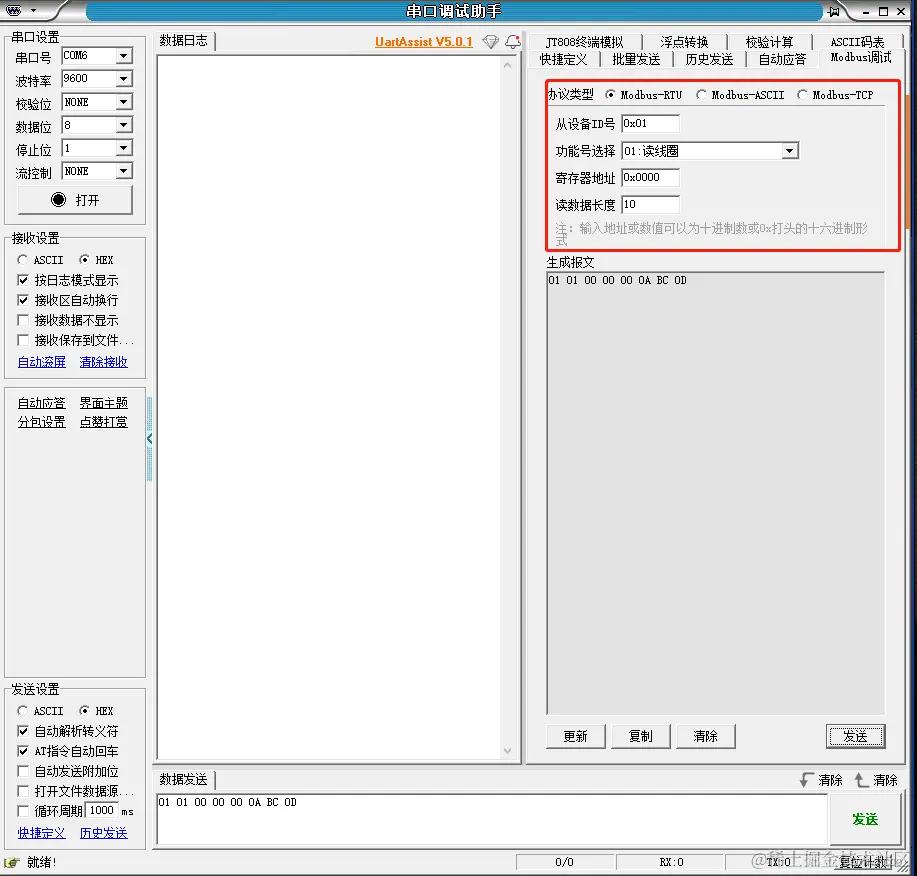Open the 停止位 1 dropdown
The image size is (917, 876).
pos(123,148)
